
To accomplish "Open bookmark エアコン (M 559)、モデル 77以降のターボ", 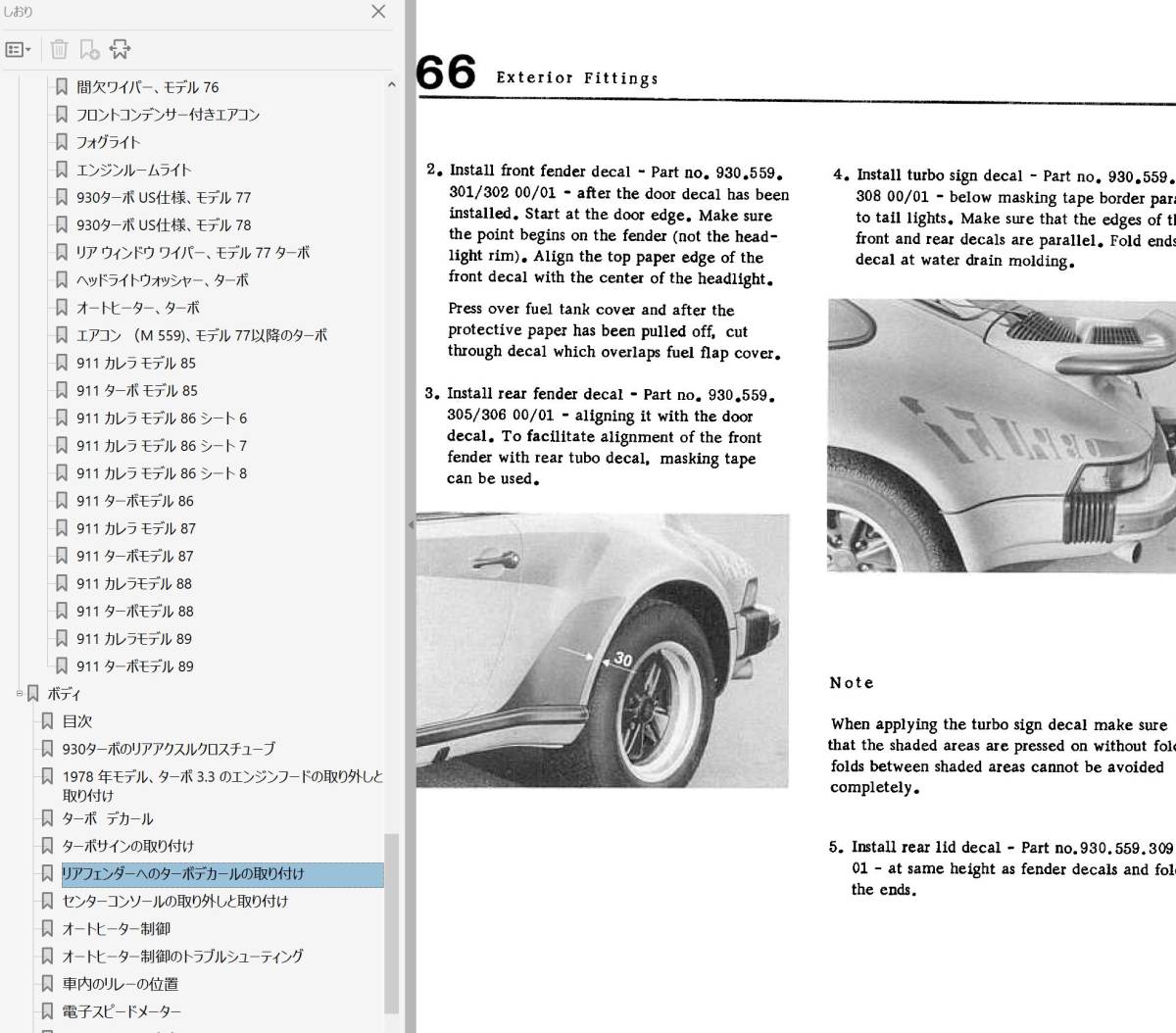I will tap(201, 335).
